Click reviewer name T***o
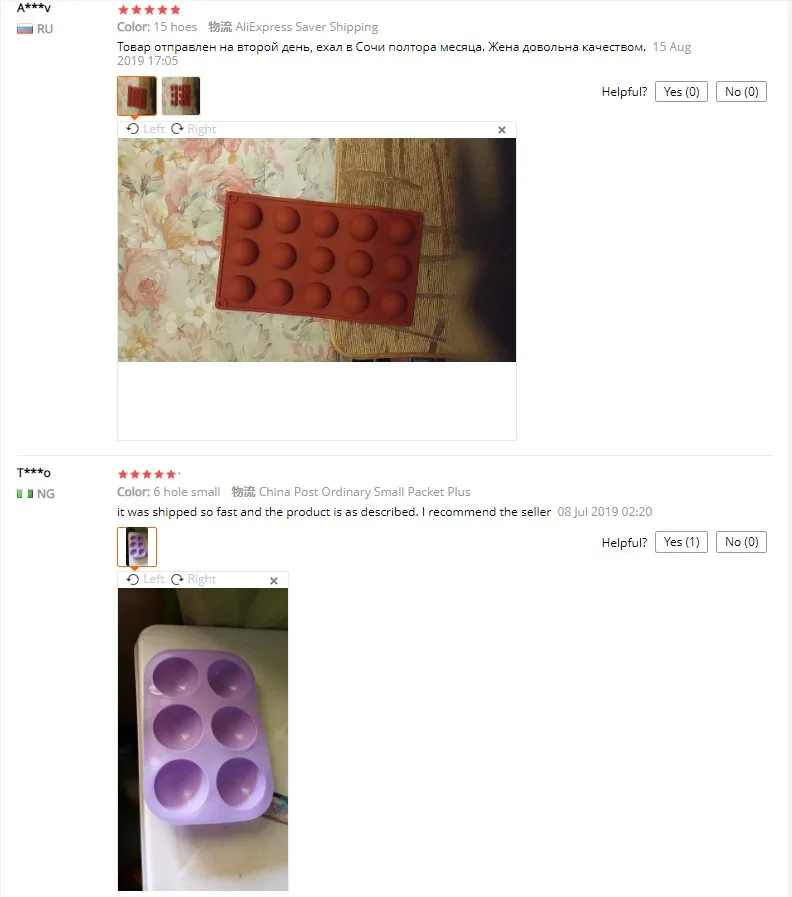The image size is (792, 897). coord(34,473)
